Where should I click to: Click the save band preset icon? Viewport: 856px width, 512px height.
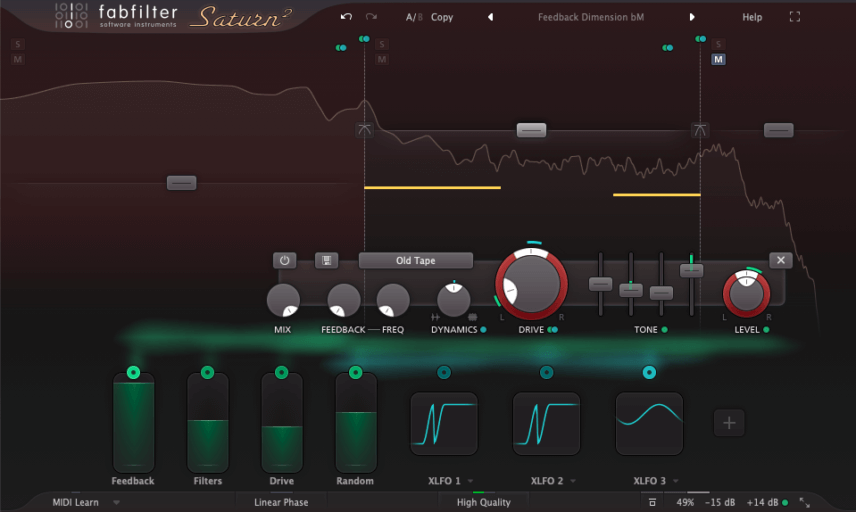(x=326, y=260)
